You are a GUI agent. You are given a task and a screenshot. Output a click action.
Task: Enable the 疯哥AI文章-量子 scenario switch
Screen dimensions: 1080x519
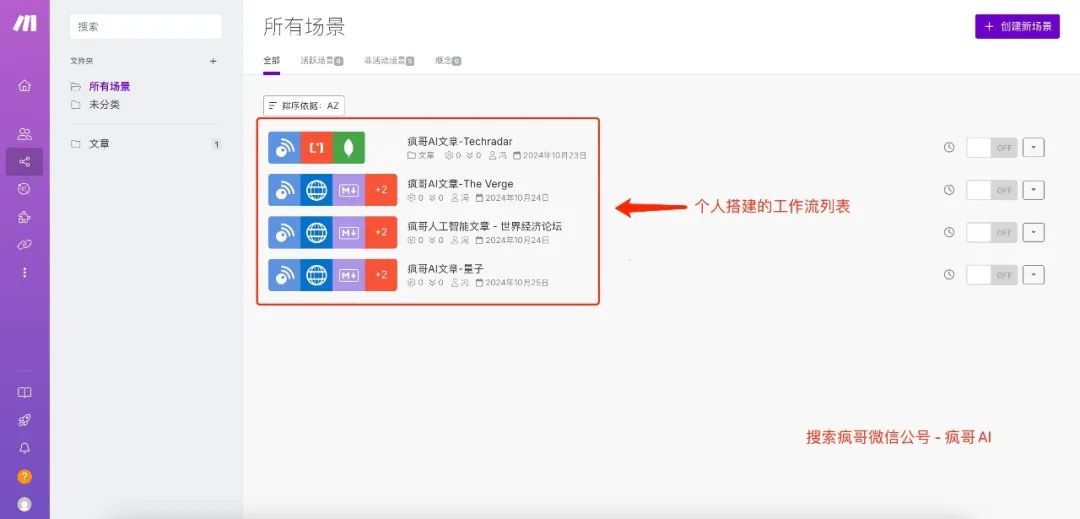click(992, 275)
